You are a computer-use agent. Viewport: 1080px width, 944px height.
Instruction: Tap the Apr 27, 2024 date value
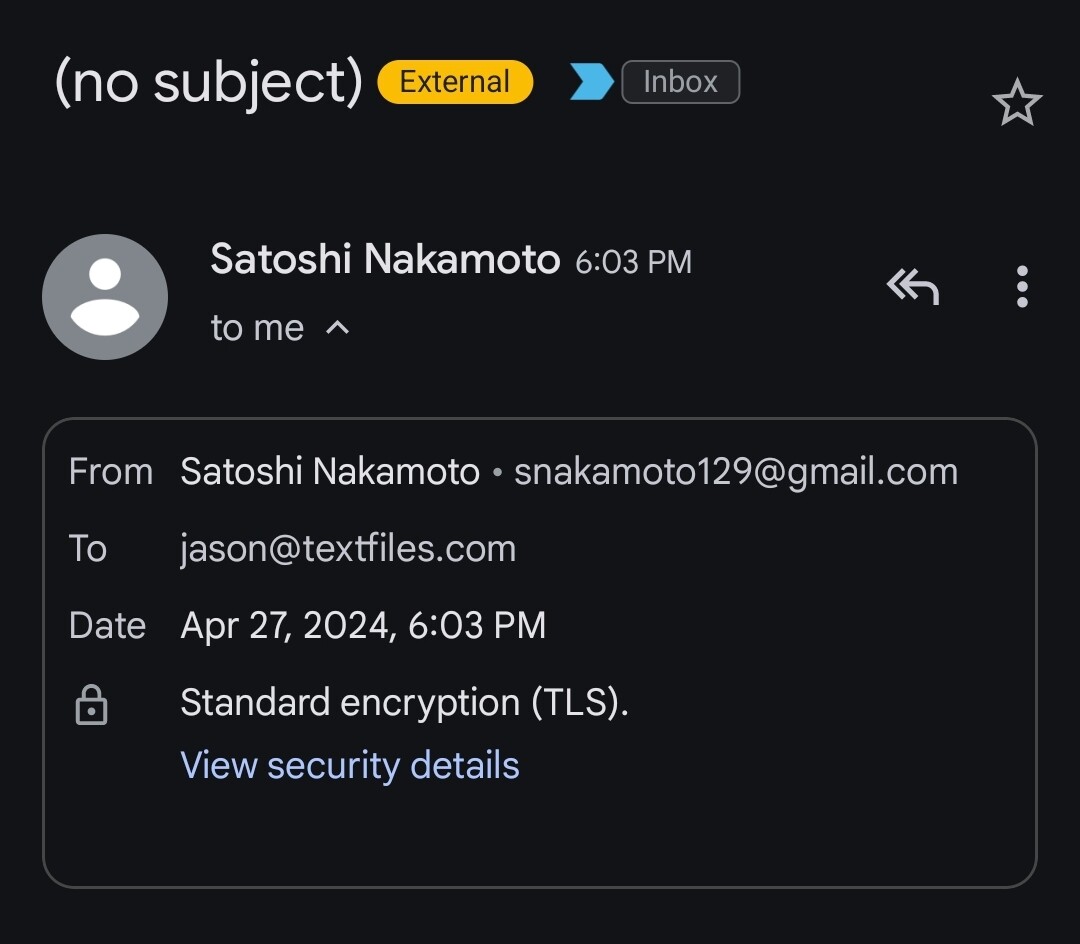pyautogui.click(x=363, y=626)
